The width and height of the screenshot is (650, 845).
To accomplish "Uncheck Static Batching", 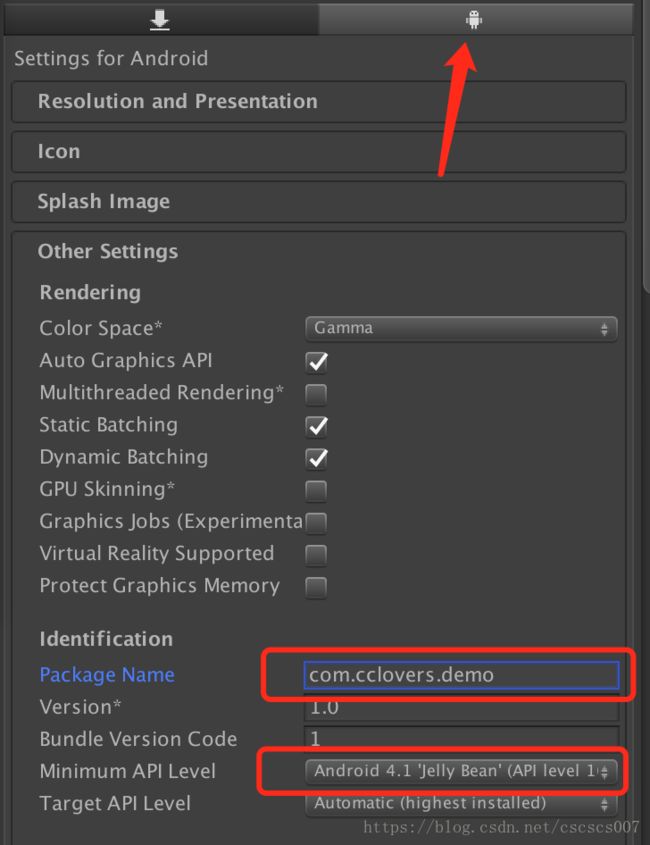I will pyautogui.click(x=316, y=426).
